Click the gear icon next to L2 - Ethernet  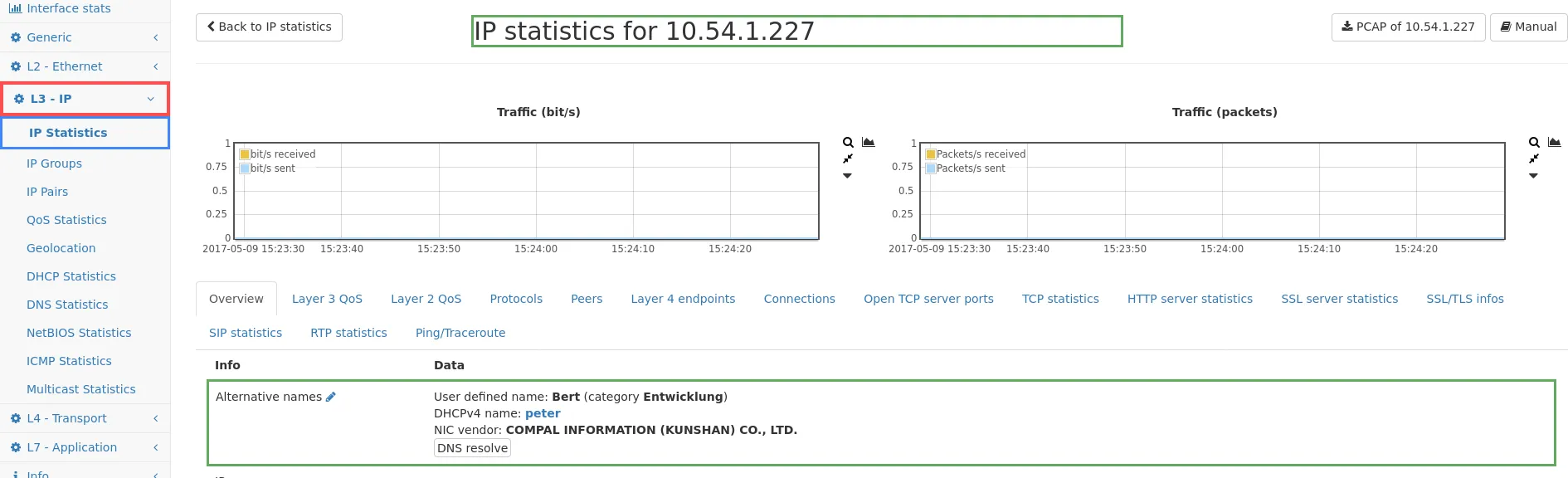(15, 66)
